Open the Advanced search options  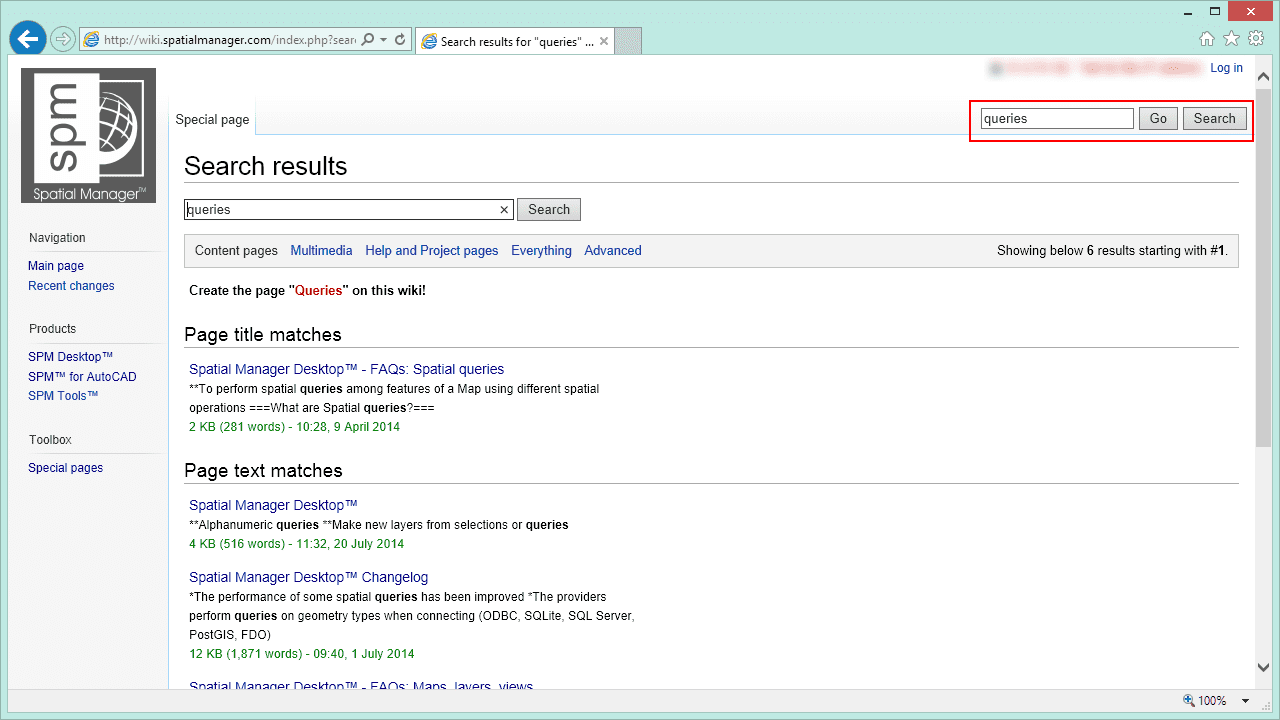click(613, 251)
